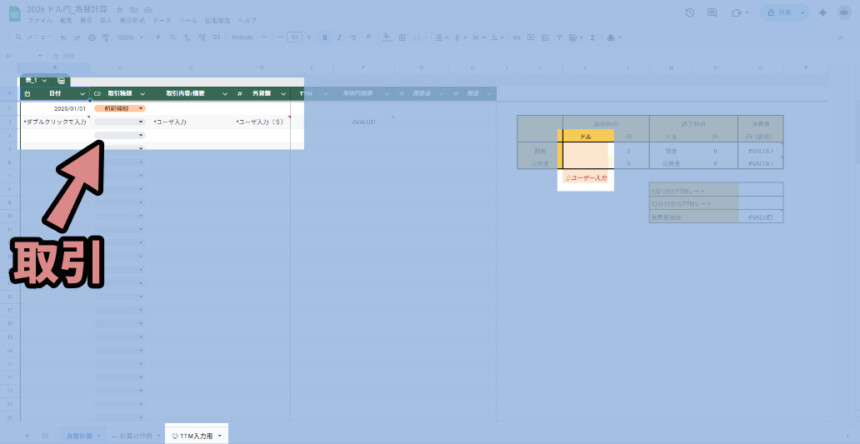Click the Gemini sparkle icon
The height and width of the screenshot is (444, 860).
(822, 12)
